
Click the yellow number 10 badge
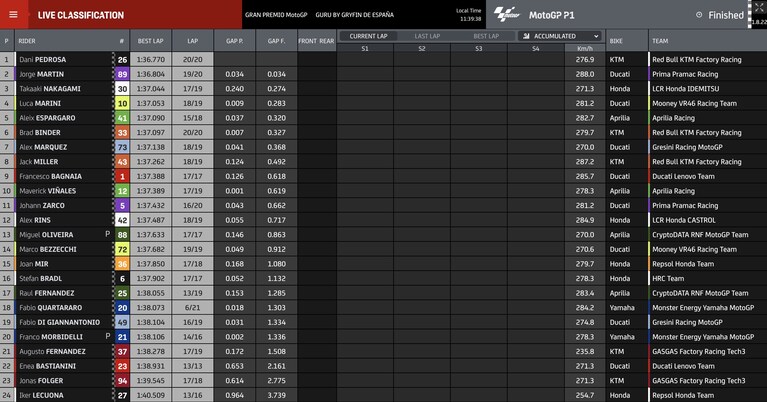click(122, 103)
